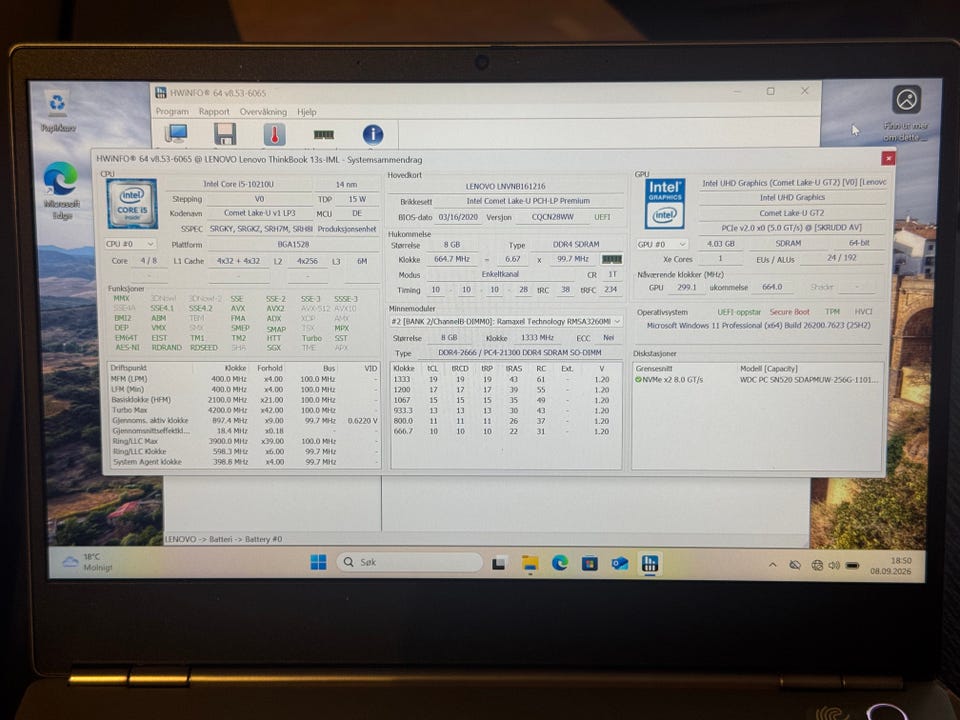The height and width of the screenshot is (720, 960).
Task: Select the WDC PC SN520 drive entry
Action: (x=757, y=380)
